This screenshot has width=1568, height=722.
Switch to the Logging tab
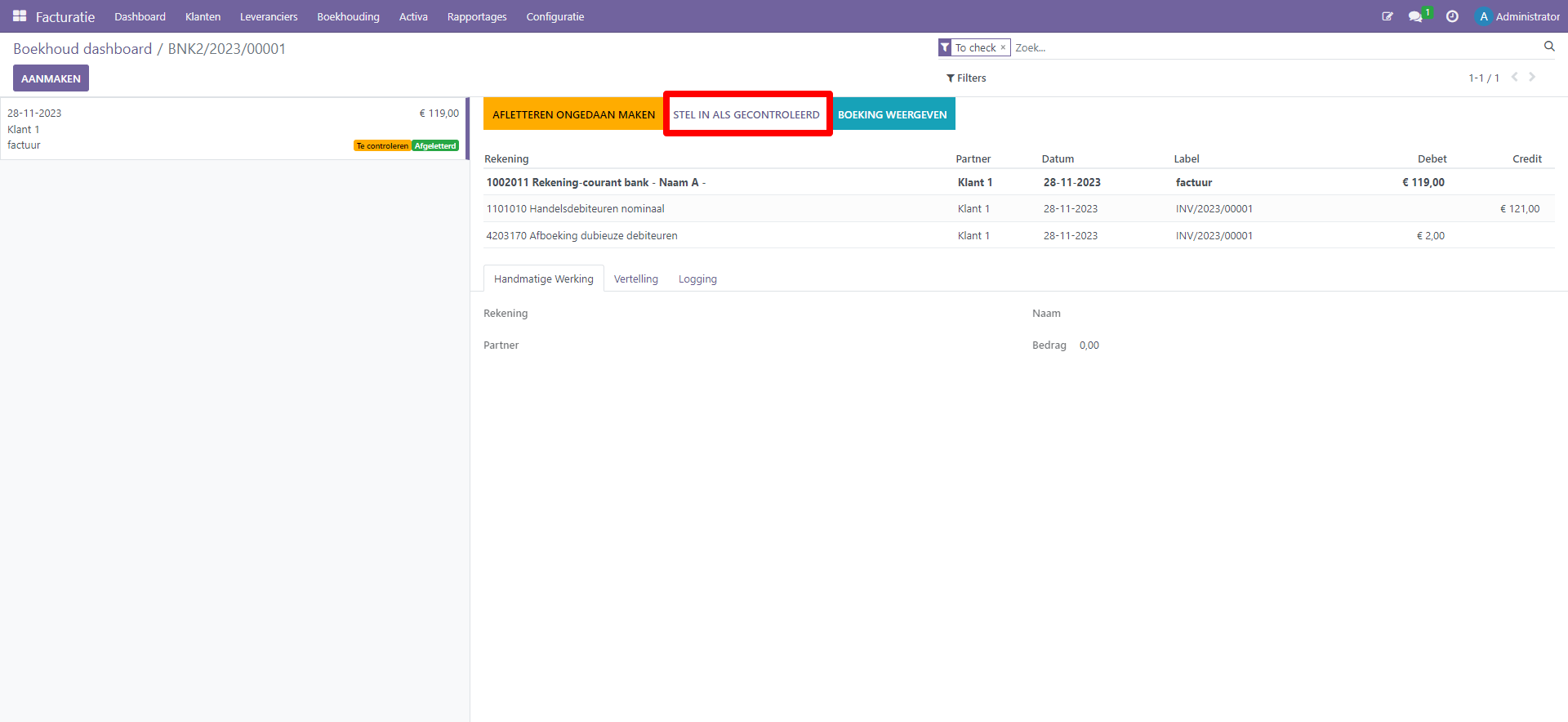point(697,279)
